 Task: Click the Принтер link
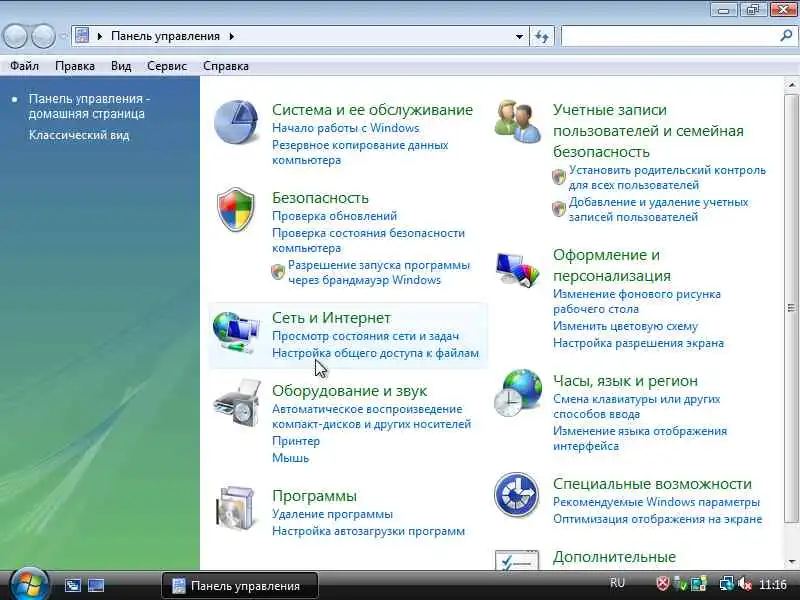tap(296, 441)
